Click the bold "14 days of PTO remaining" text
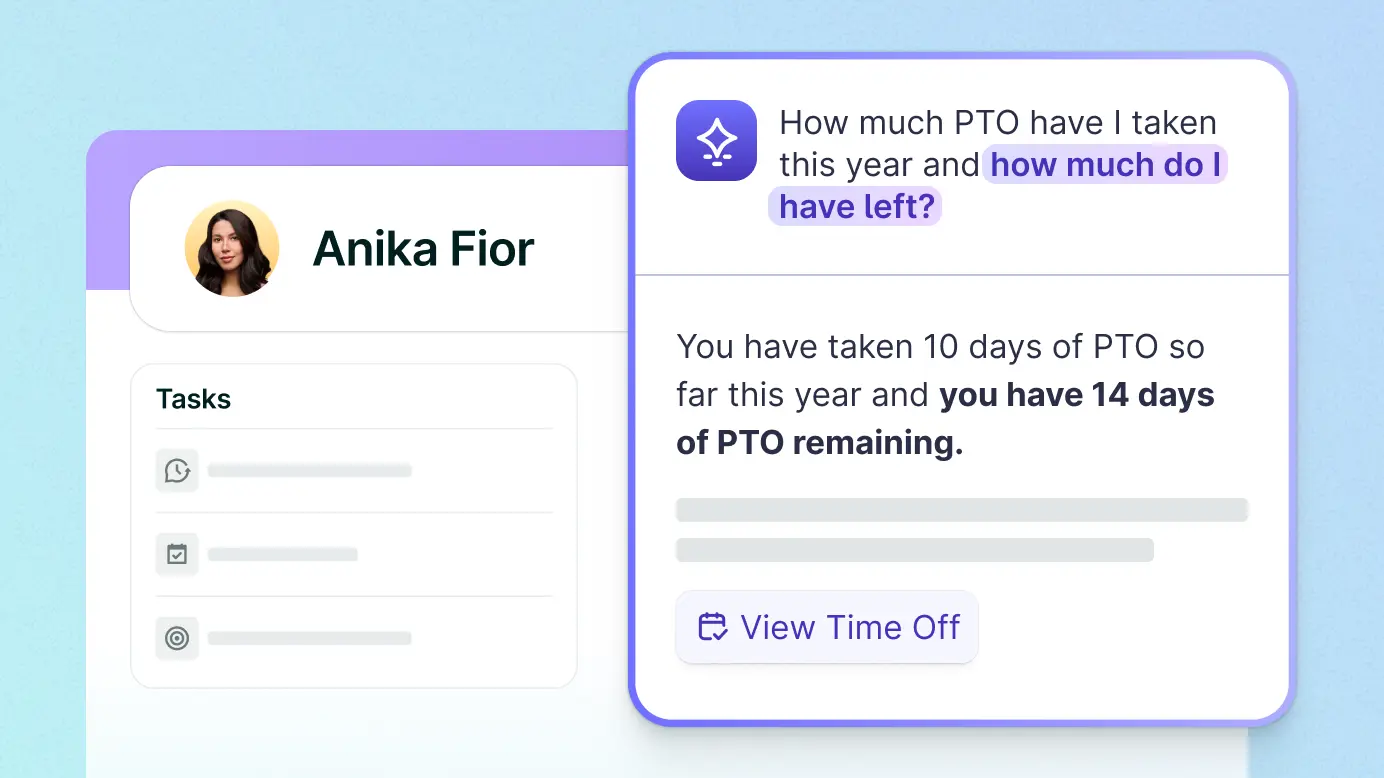Viewport: 1384px width, 778px height. pyautogui.click(x=1076, y=395)
